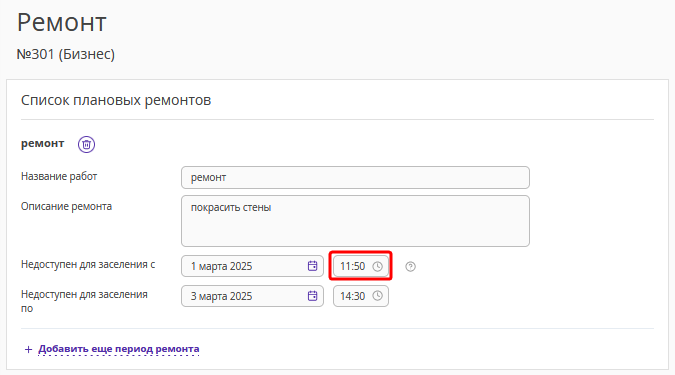Show help via question mark icon
Viewport: 675px width, 375px height.
click(411, 267)
